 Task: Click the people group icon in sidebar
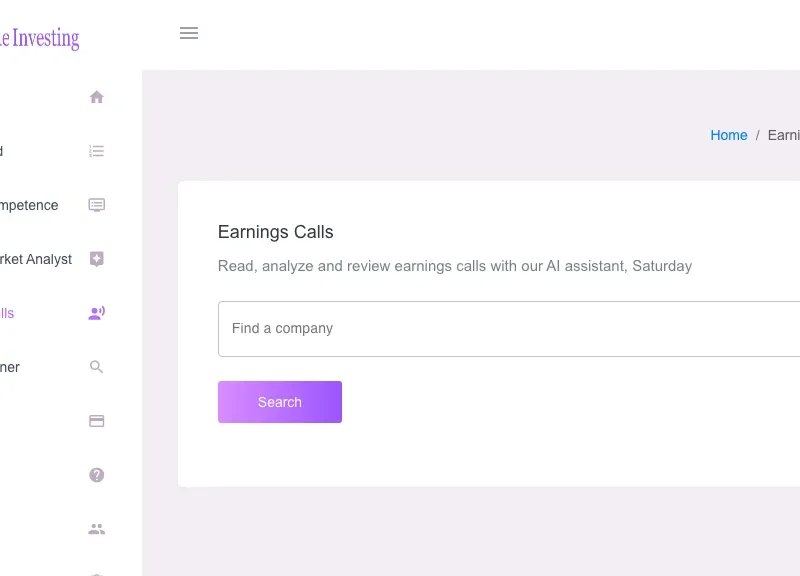click(96, 529)
